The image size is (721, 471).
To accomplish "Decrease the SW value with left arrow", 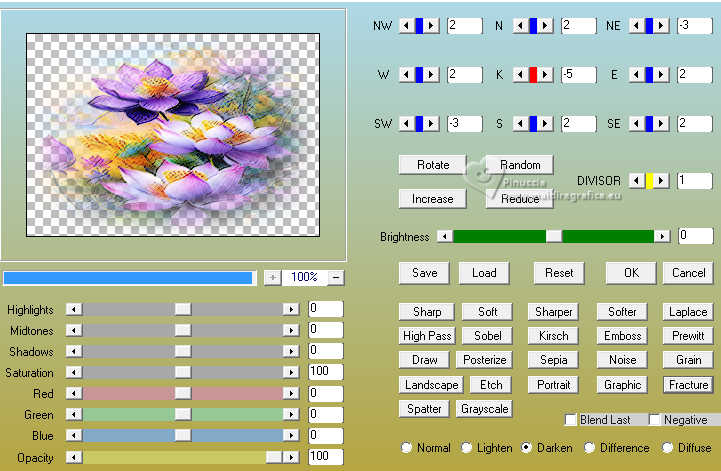I will pyautogui.click(x=407, y=123).
